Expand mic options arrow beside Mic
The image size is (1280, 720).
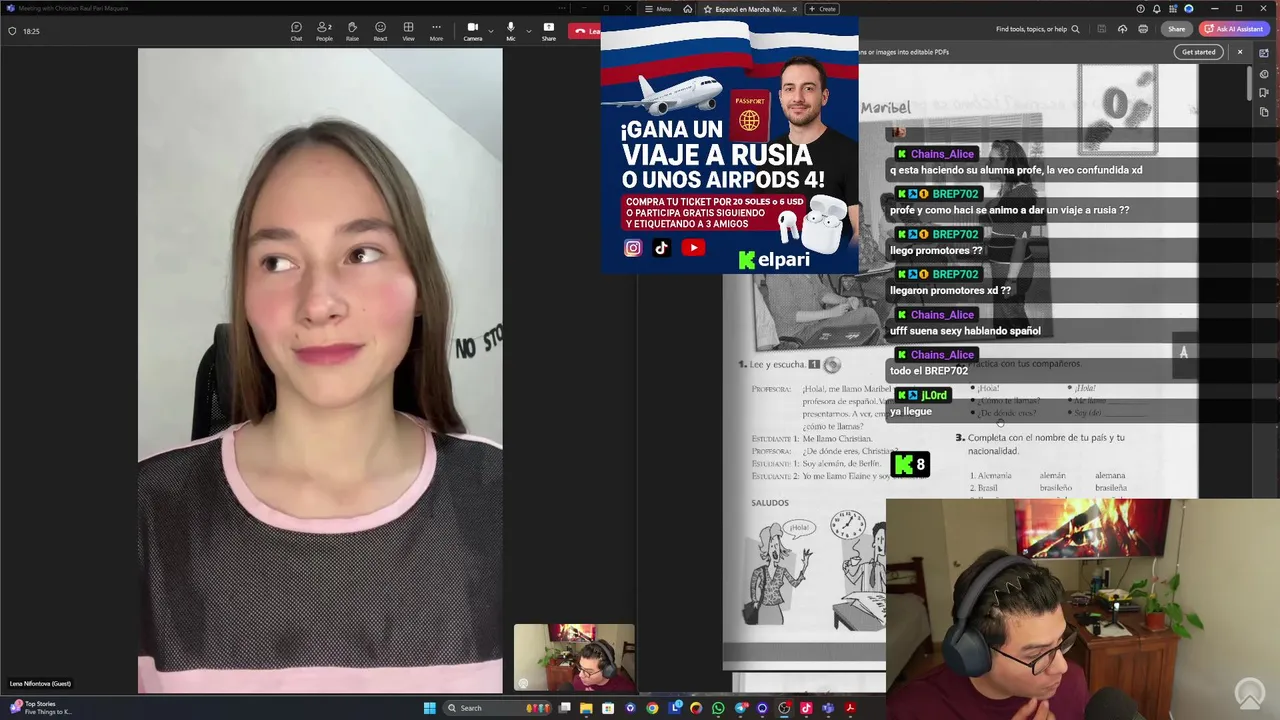click(x=529, y=31)
